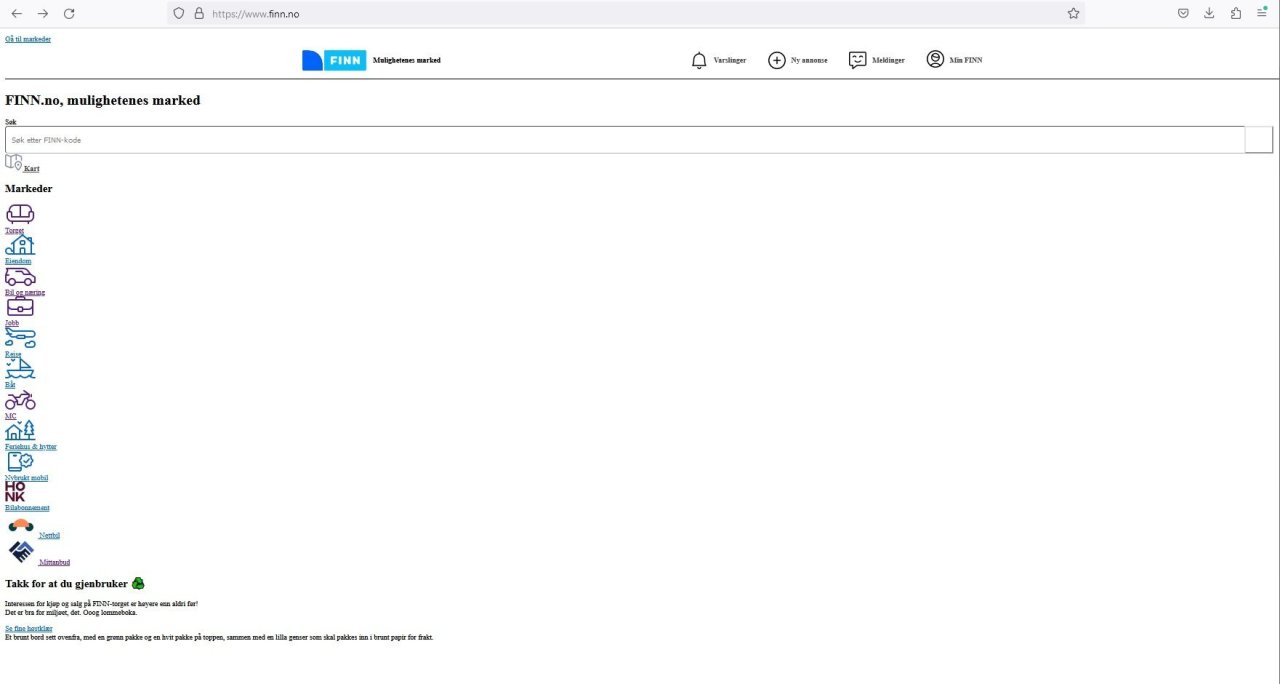Select the Feriehus & hytter cabin icon
The image size is (1280, 684).
20,431
